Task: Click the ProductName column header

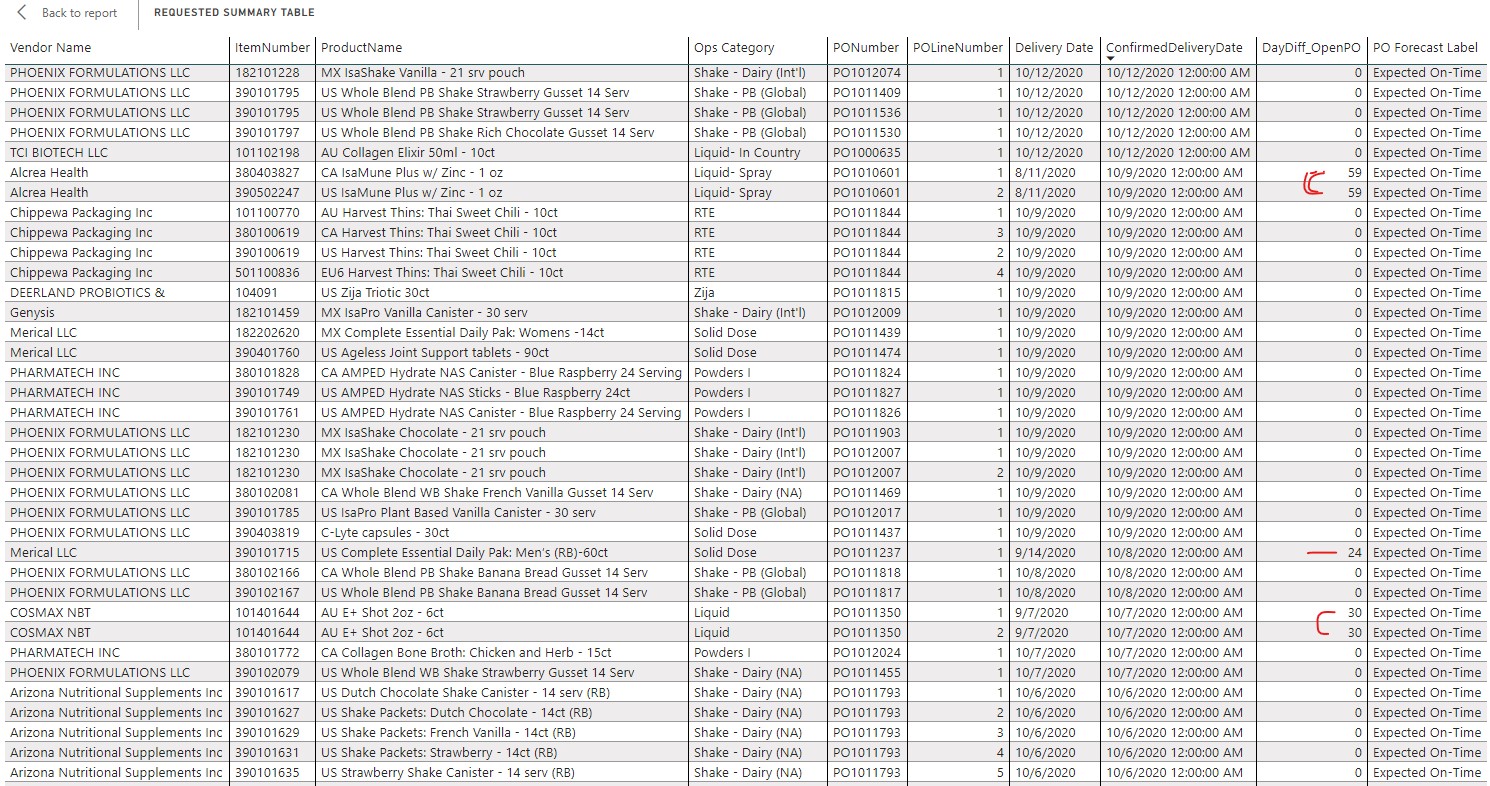Action: tap(361, 47)
